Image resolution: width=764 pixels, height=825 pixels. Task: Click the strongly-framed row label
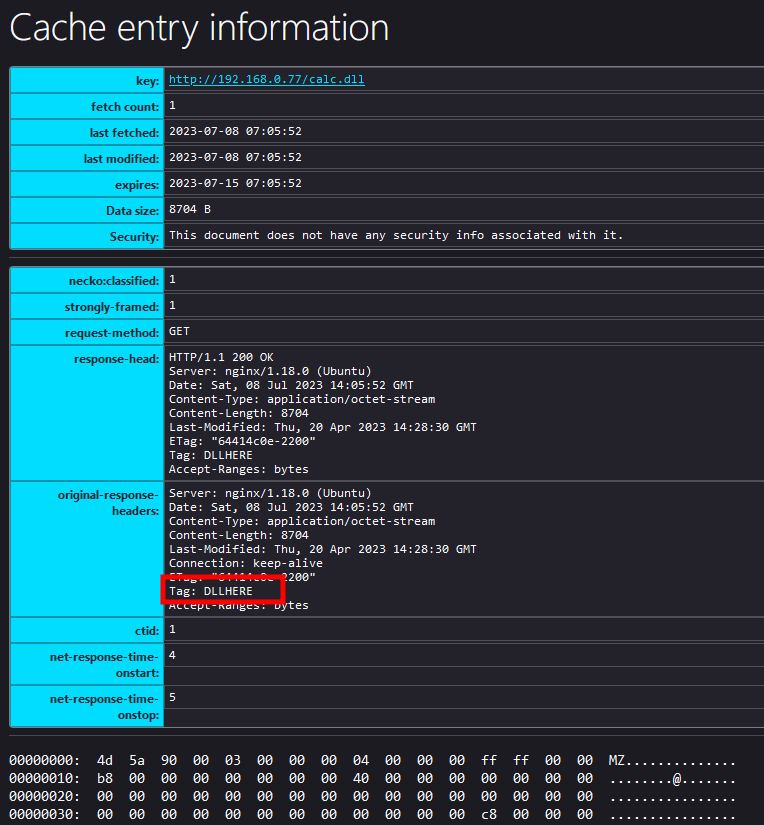point(111,306)
